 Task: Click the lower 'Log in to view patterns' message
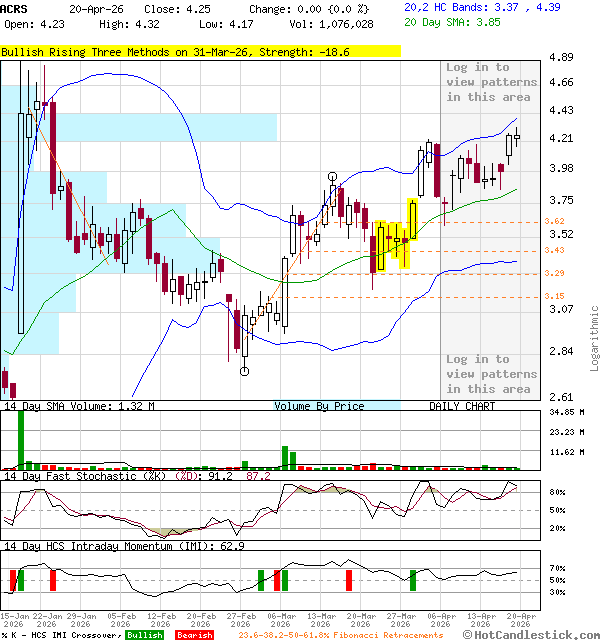point(488,374)
